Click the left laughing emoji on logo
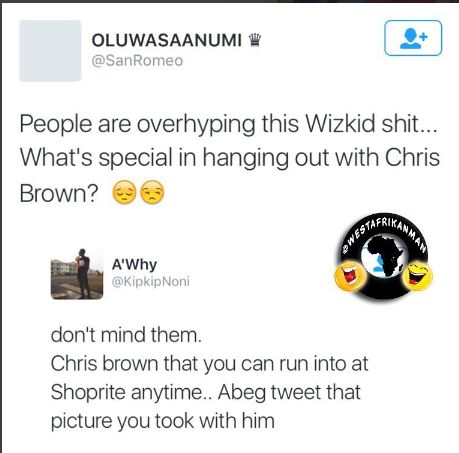459x453 pixels. (x=350, y=275)
